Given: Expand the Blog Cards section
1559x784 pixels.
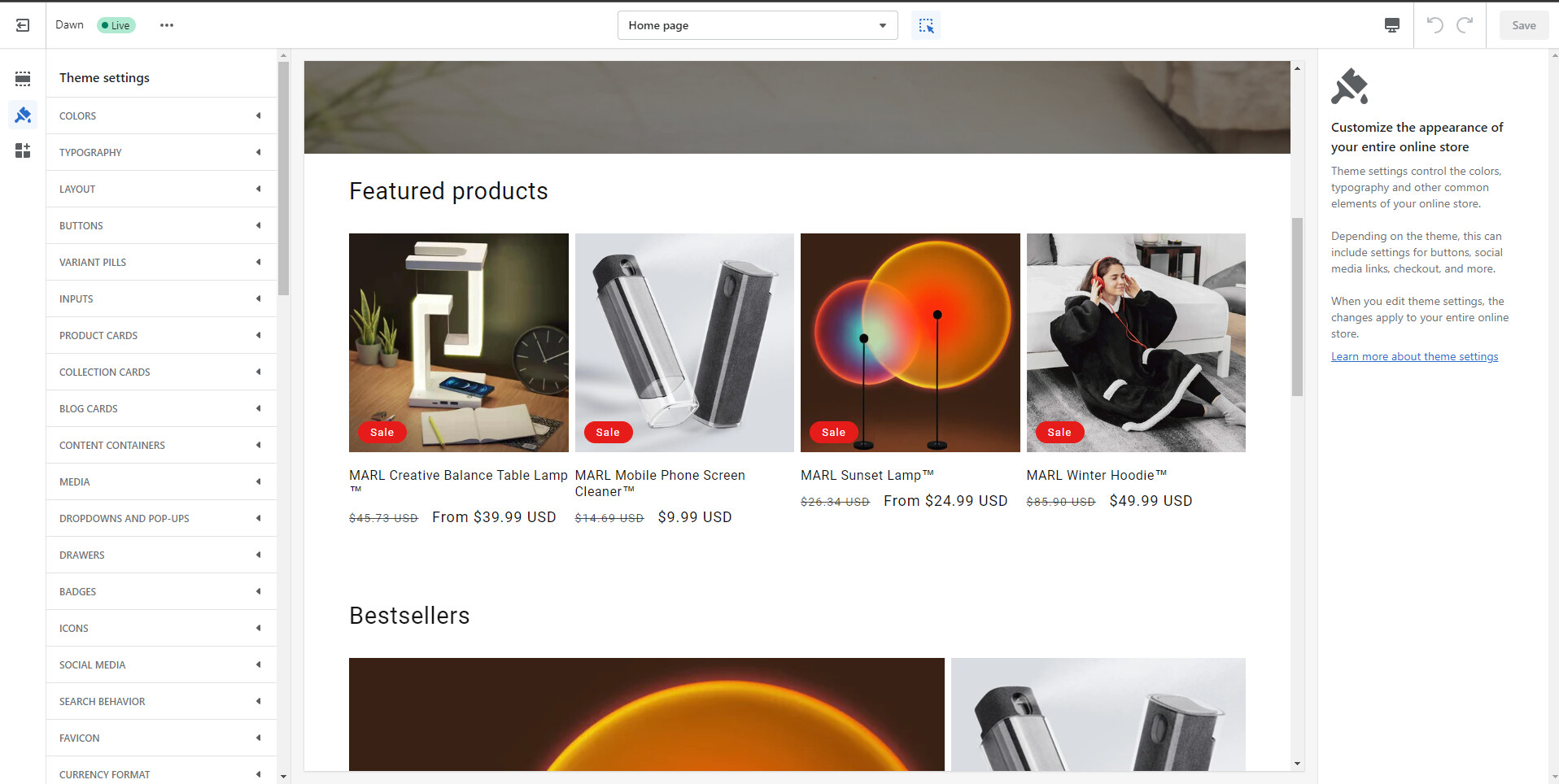Looking at the screenshot, I should [161, 408].
